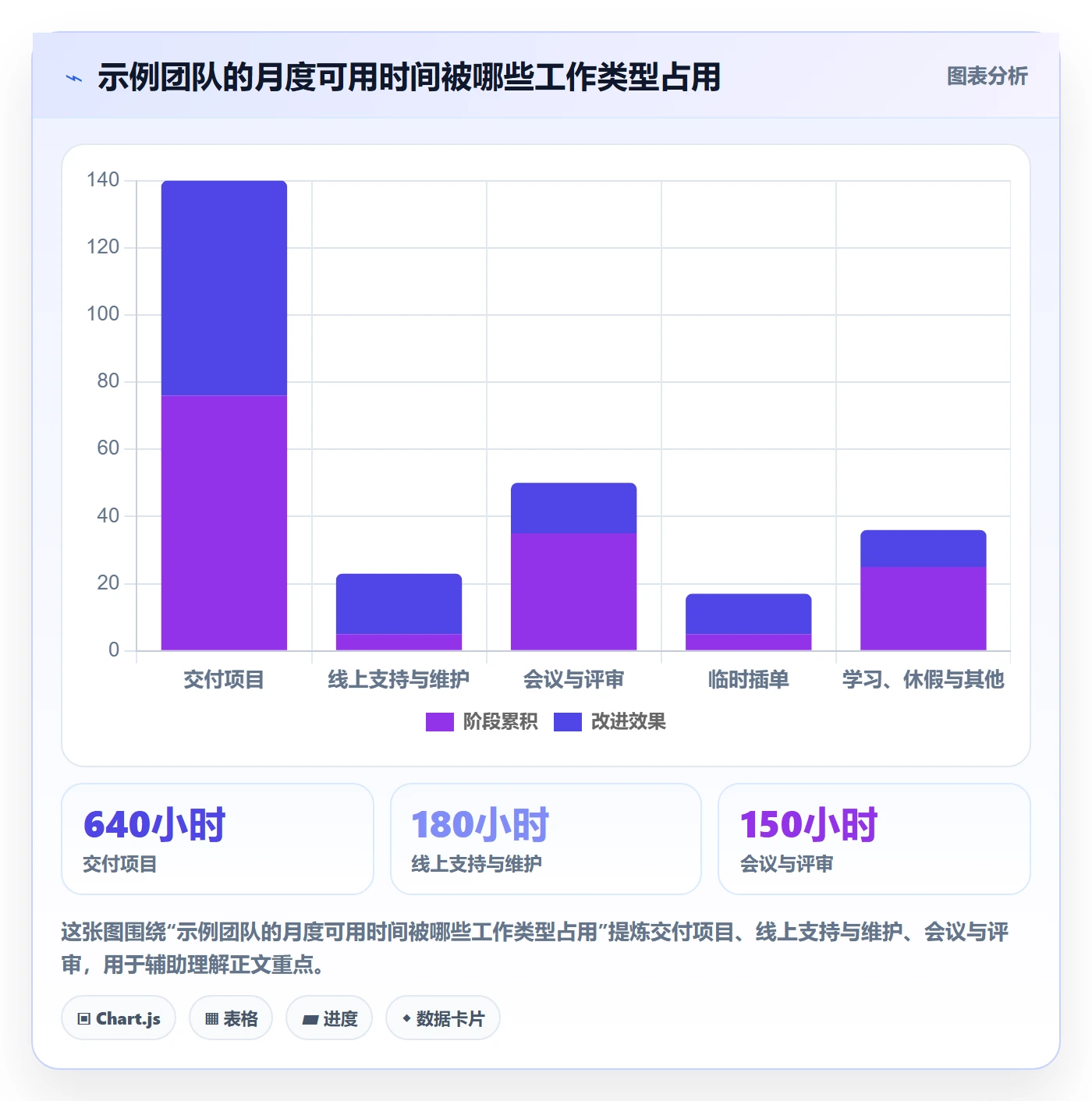Click the purple segment of 学习、休假与其他 bar
Screen dimensions: 1092x1101
pos(923,608)
